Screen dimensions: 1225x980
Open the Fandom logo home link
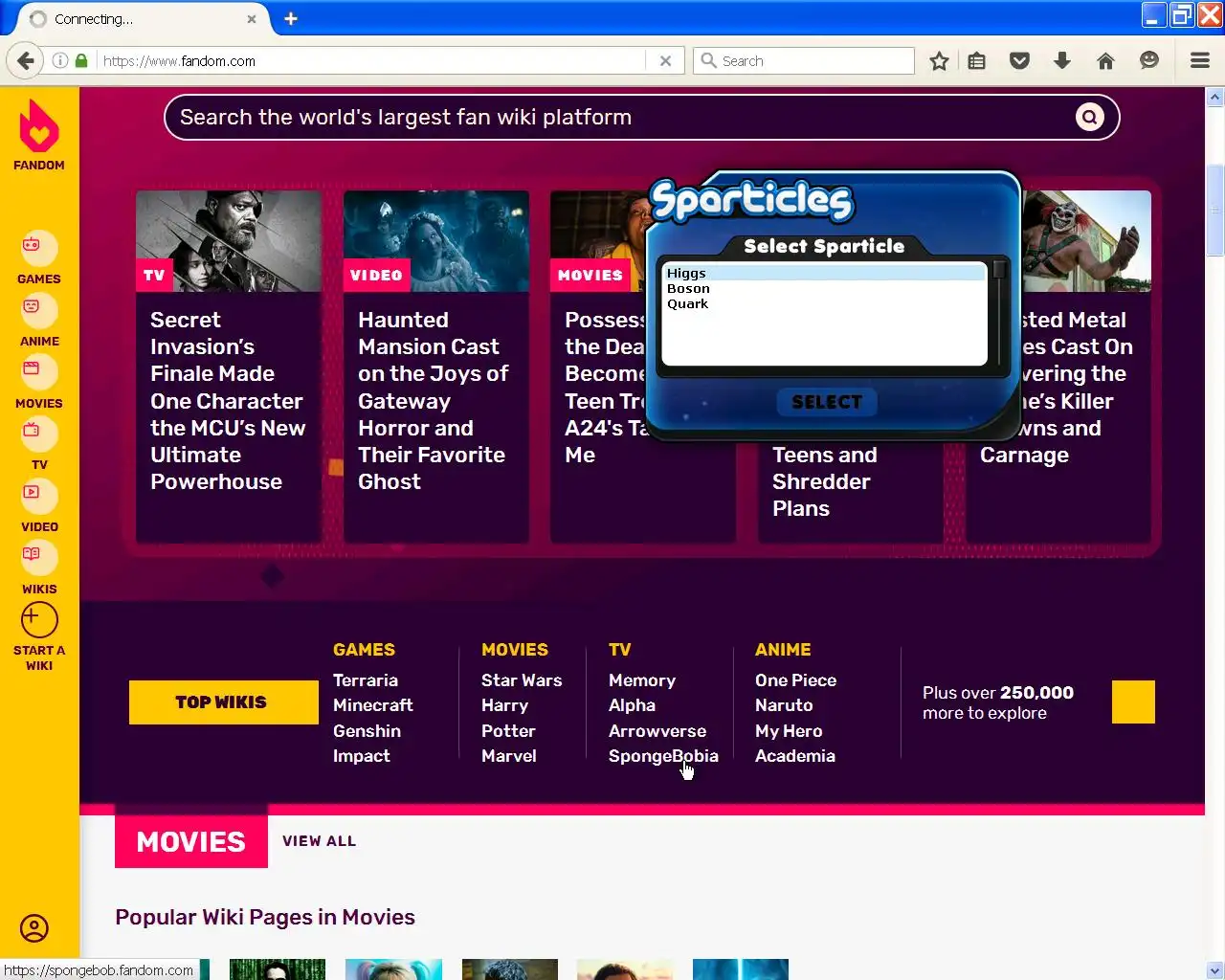pyautogui.click(x=39, y=136)
